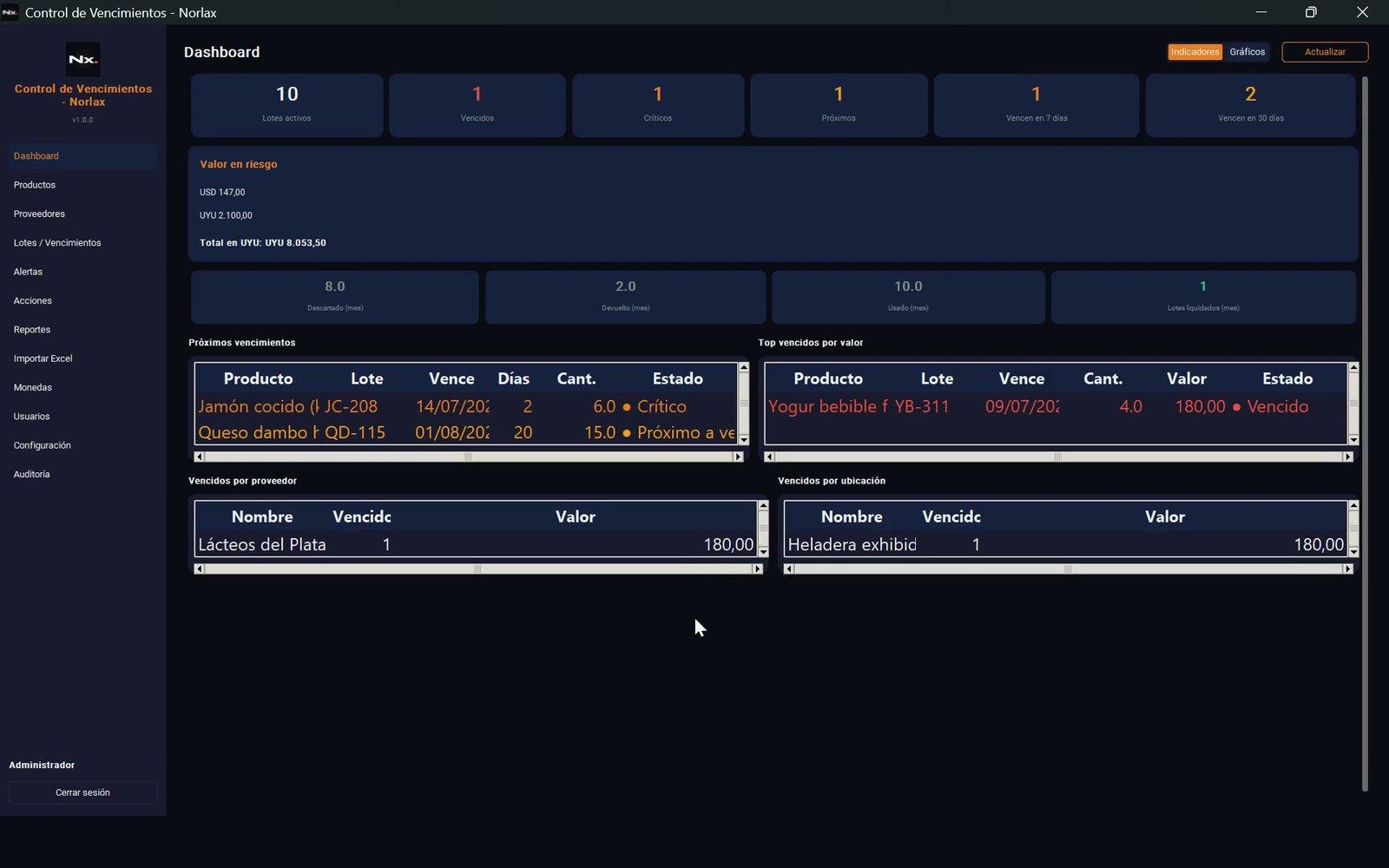Click Valor header in Top vencidos table
The height and width of the screenshot is (868, 1389).
pyautogui.click(x=1187, y=378)
